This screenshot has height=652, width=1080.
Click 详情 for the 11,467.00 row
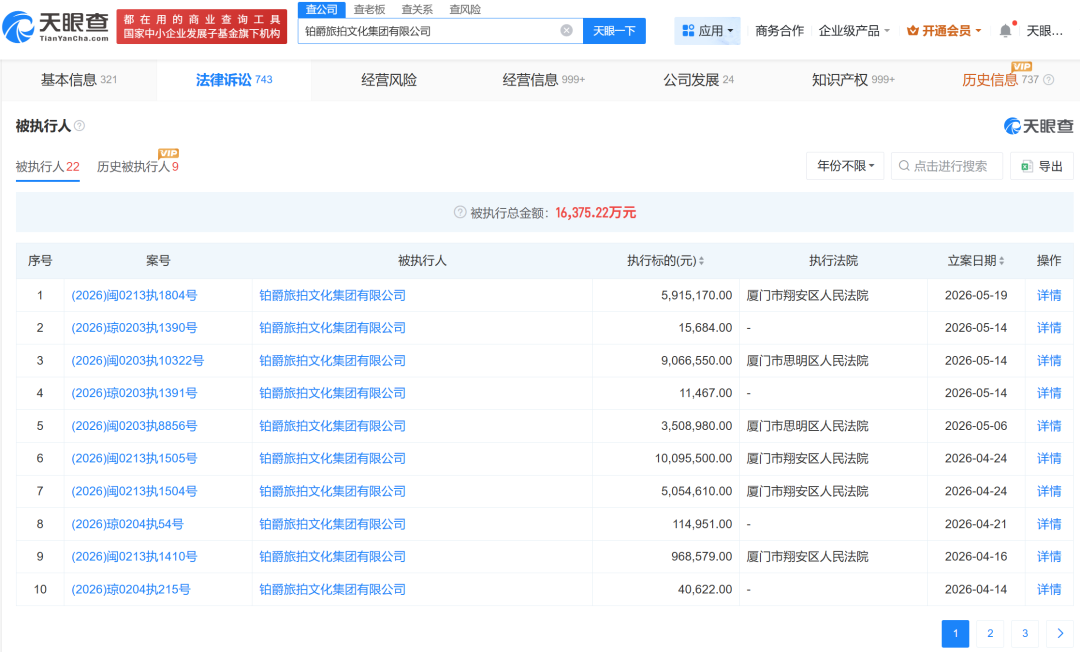[x=1049, y=393]
